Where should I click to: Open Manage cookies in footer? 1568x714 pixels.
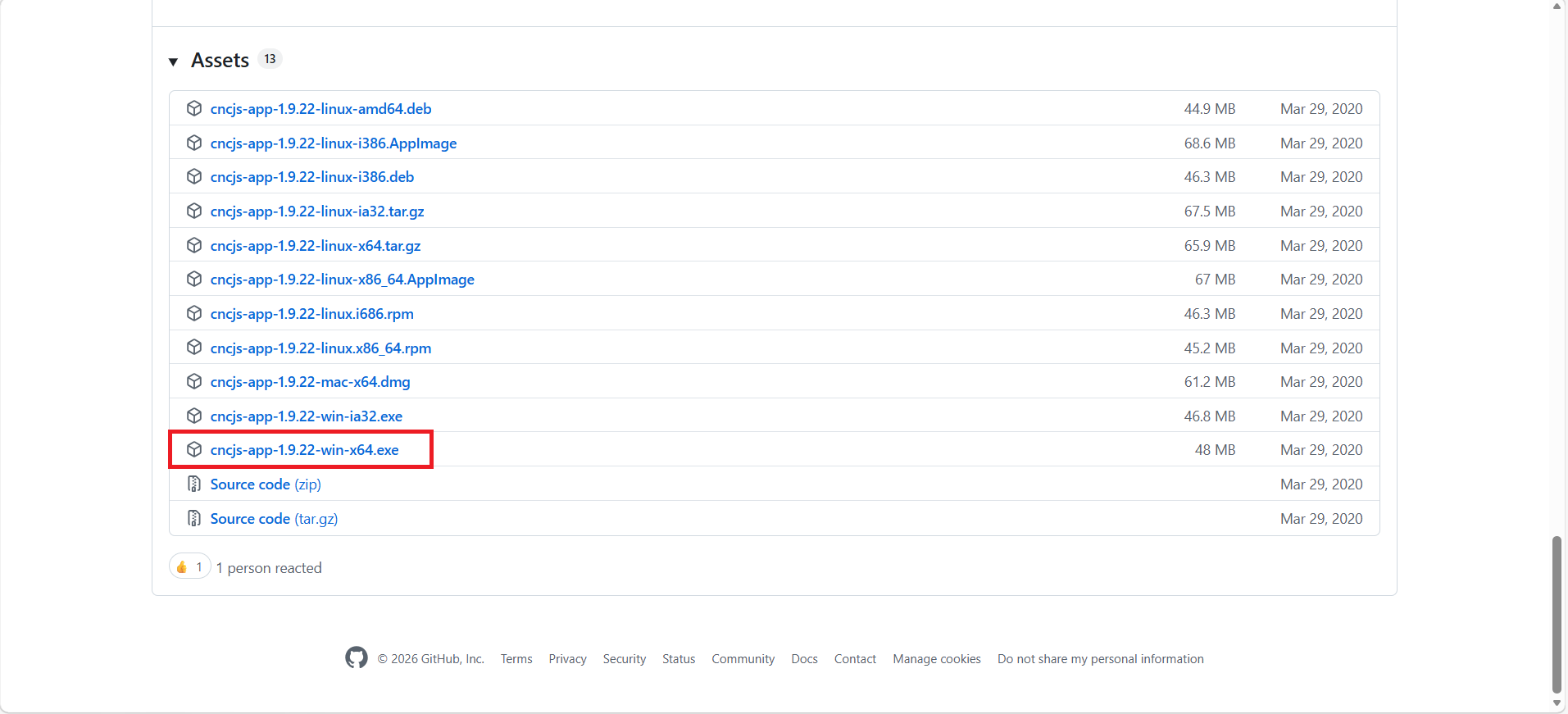pos(936,659)
